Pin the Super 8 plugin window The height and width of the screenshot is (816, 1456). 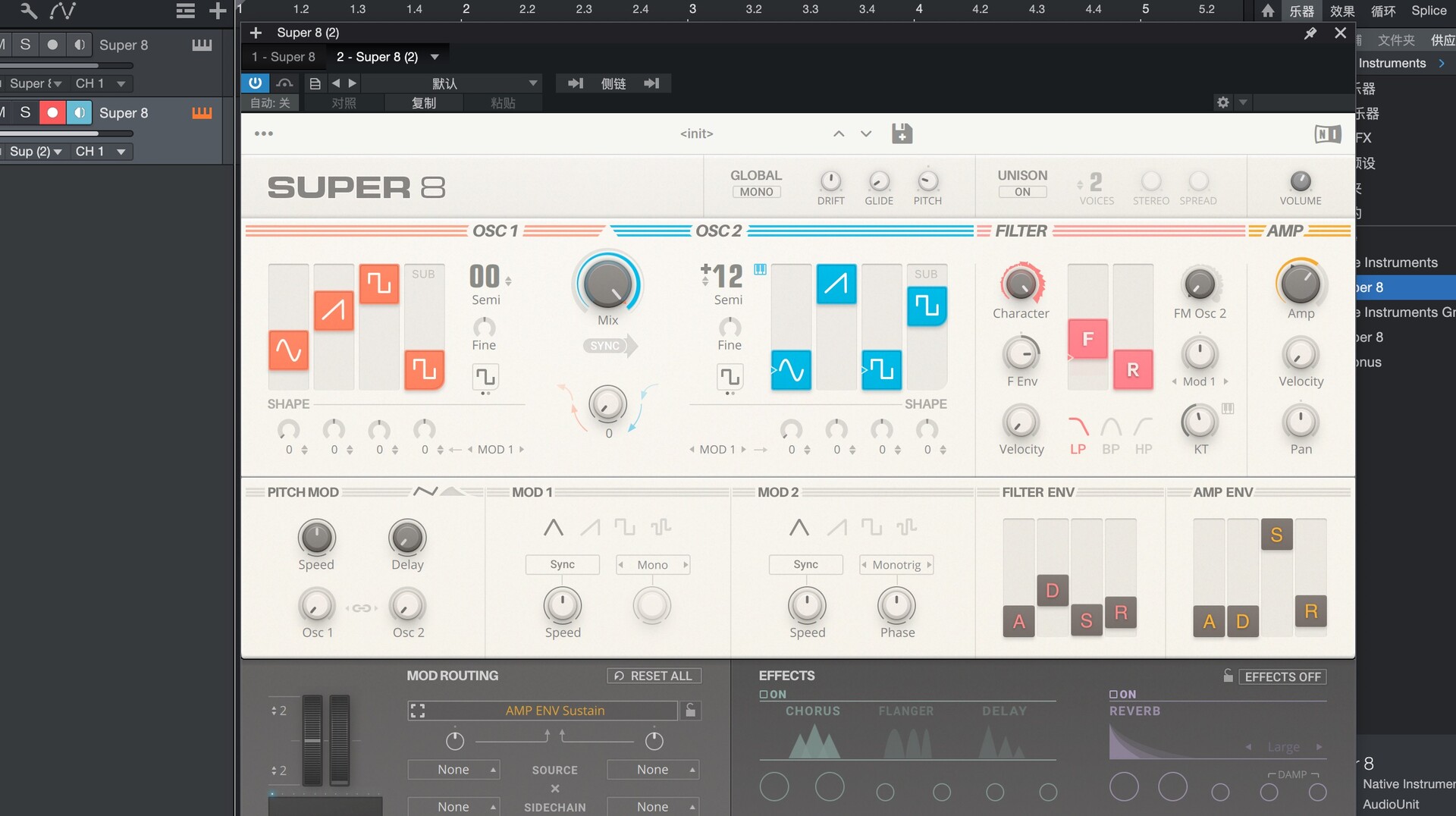coord(1310,33)
